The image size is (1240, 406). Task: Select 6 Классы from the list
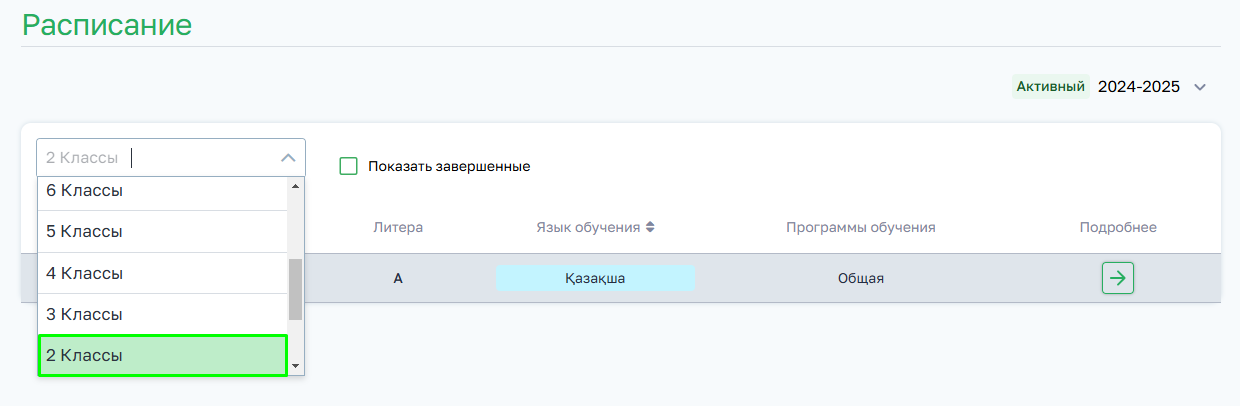click(162, 192)
